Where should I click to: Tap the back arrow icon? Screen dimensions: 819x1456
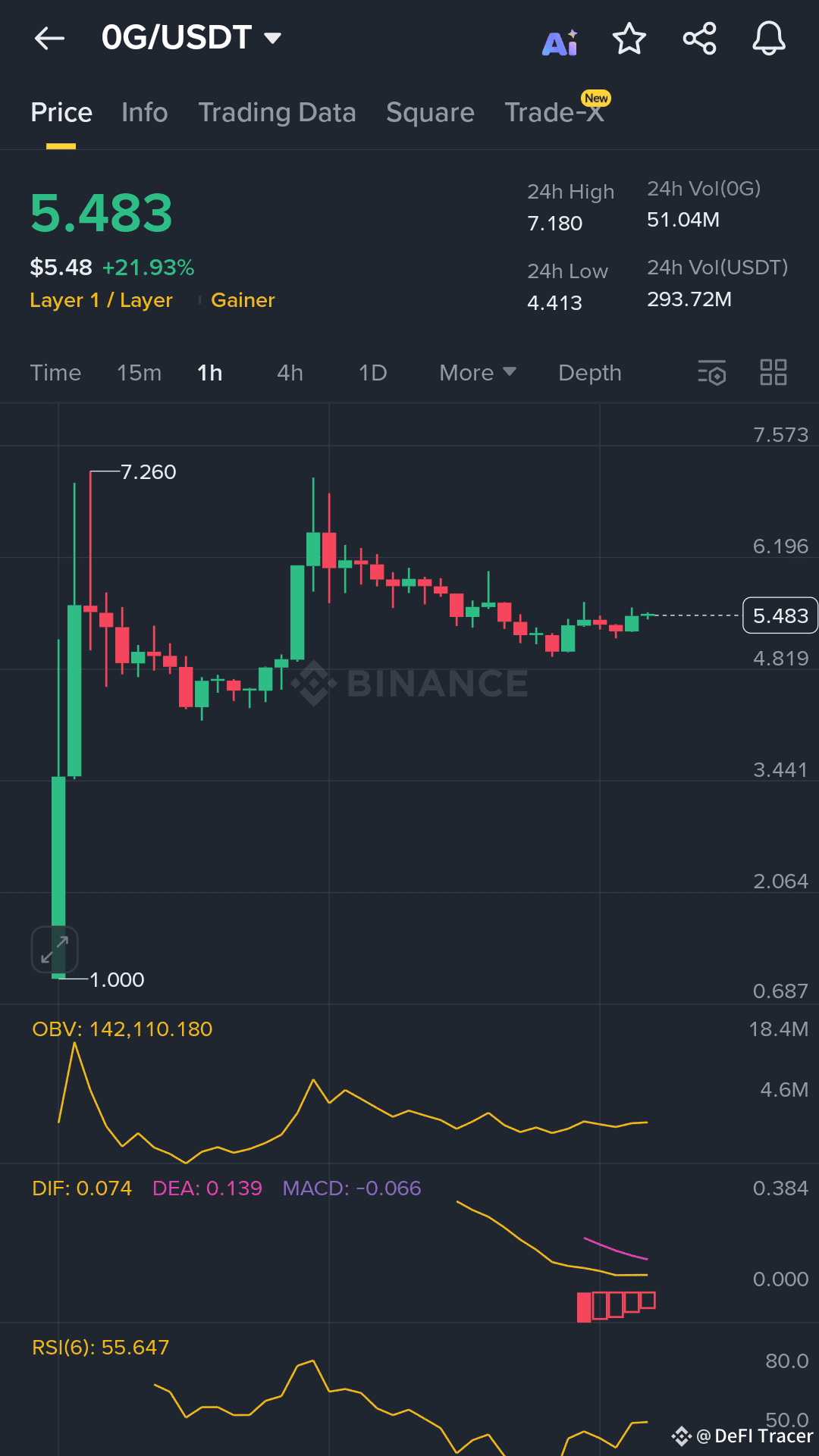50,38
